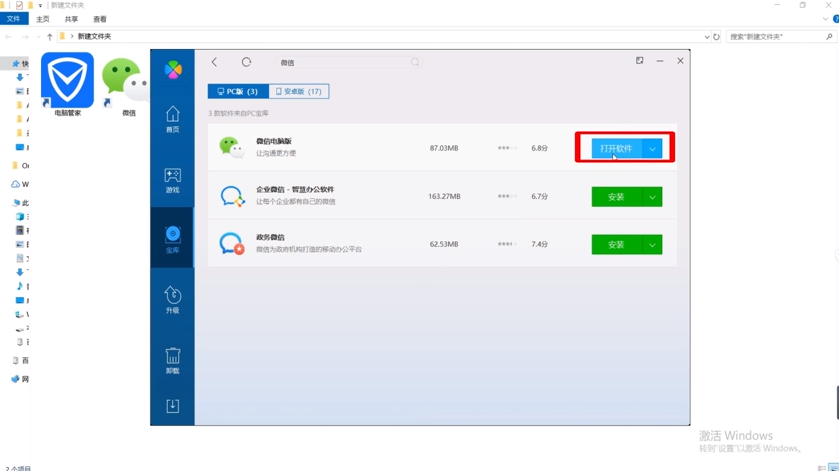Click the 企业微信 app icon
Viewport: 839px width, 471px height.
232,196
